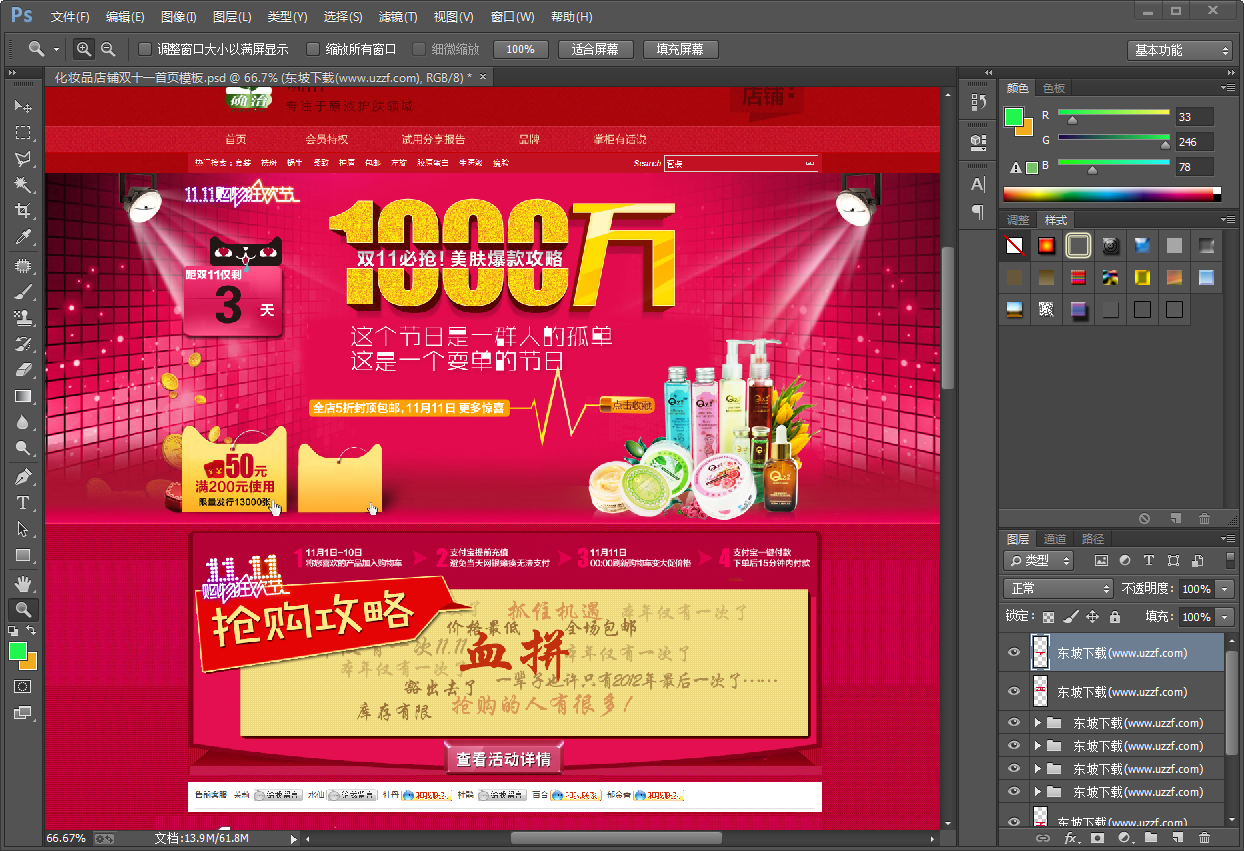Select the Hand tool
1244x851 pixels.
23,583
